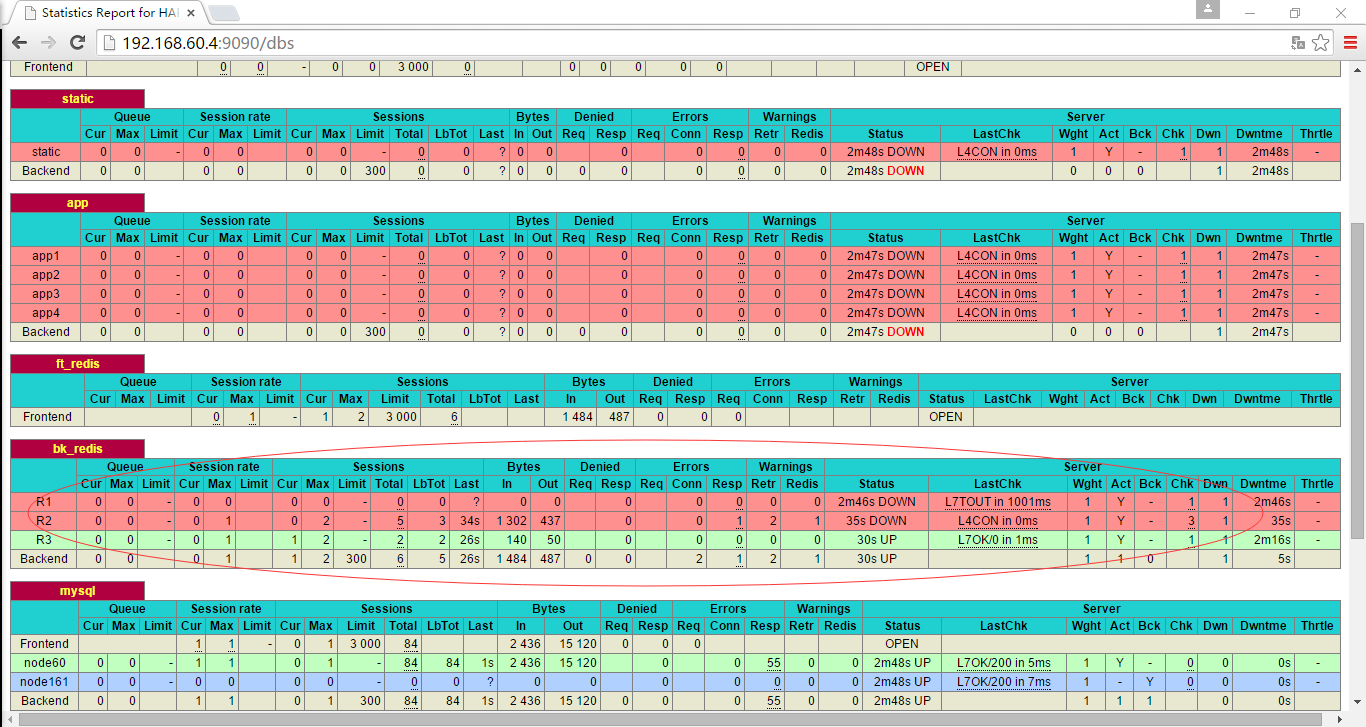This screenshot has width=1366, height=727.
Task: Open the bk_redis proxy section title
Action: (77, 449)
